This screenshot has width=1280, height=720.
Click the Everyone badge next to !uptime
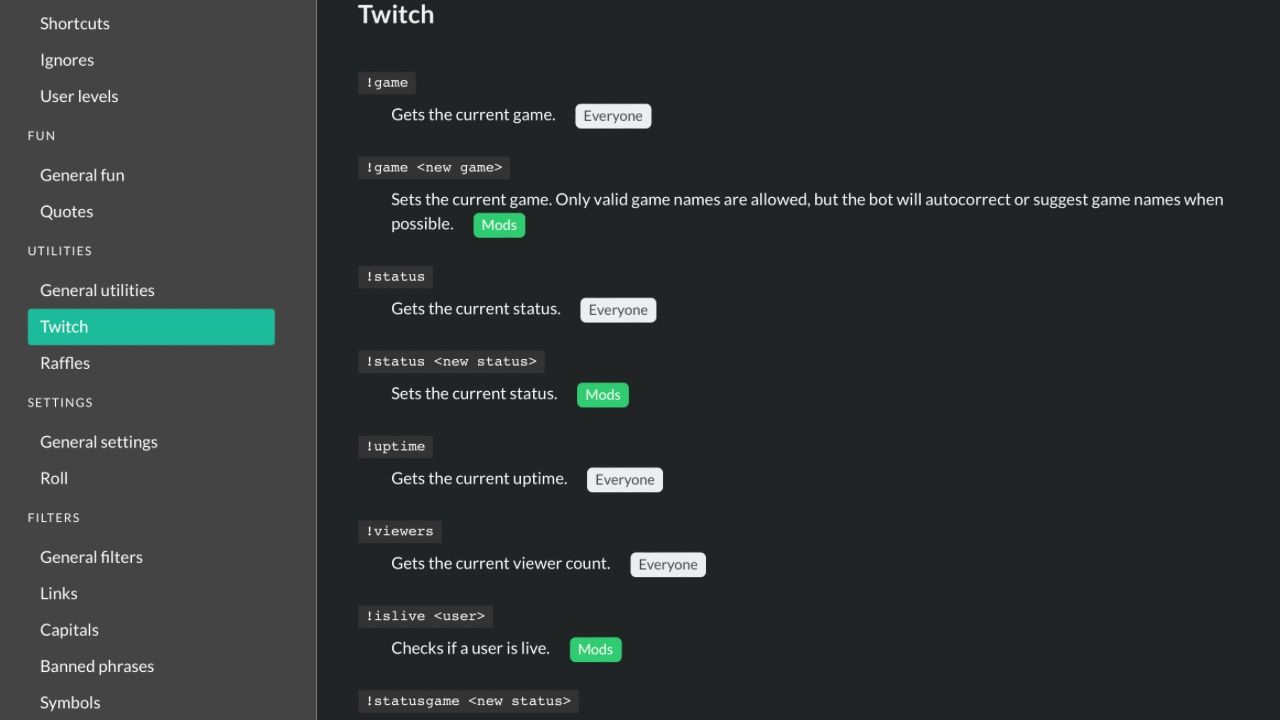coord(624,479)
